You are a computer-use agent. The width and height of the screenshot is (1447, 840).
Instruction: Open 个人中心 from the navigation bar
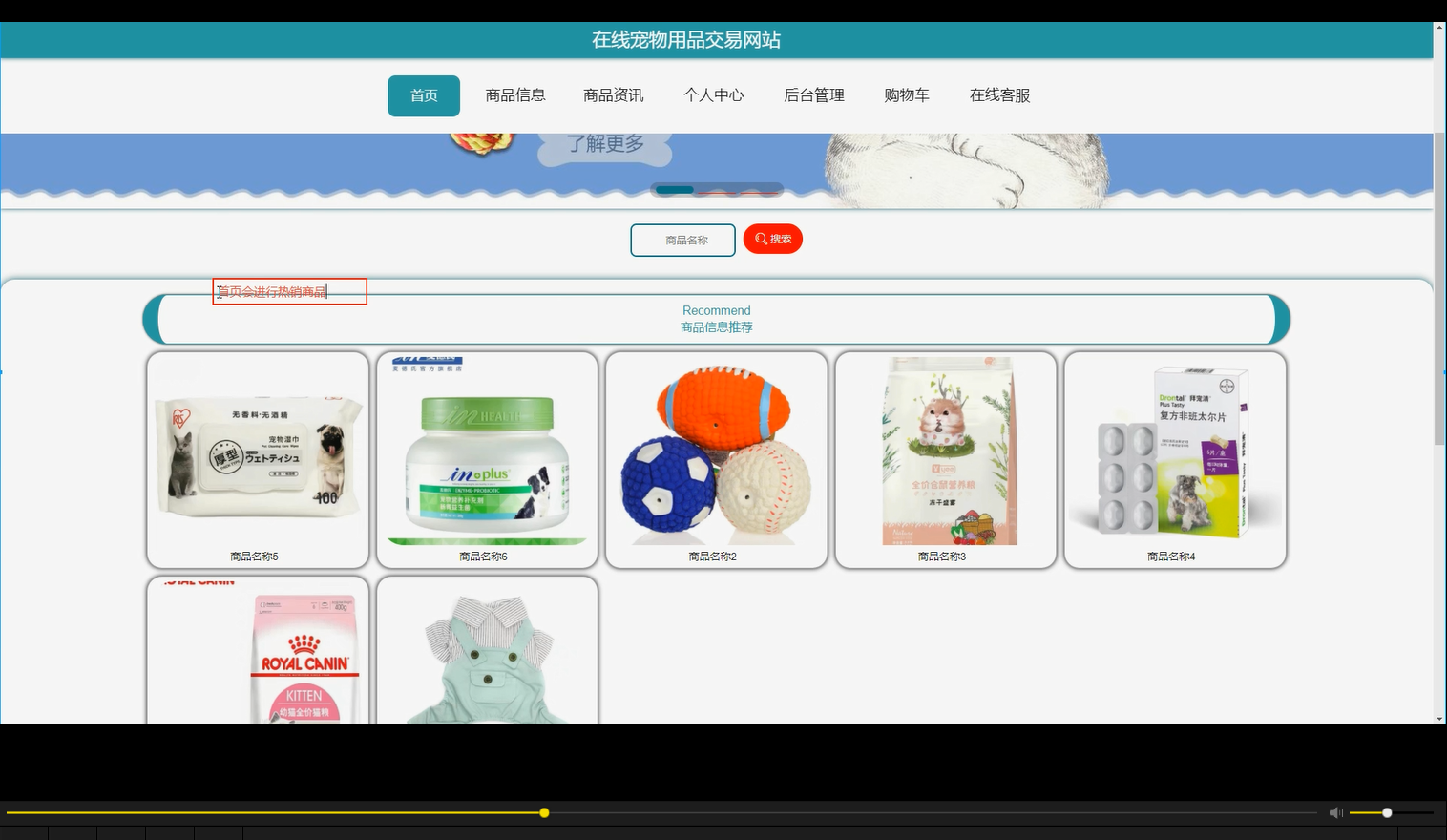coord(713,95)
